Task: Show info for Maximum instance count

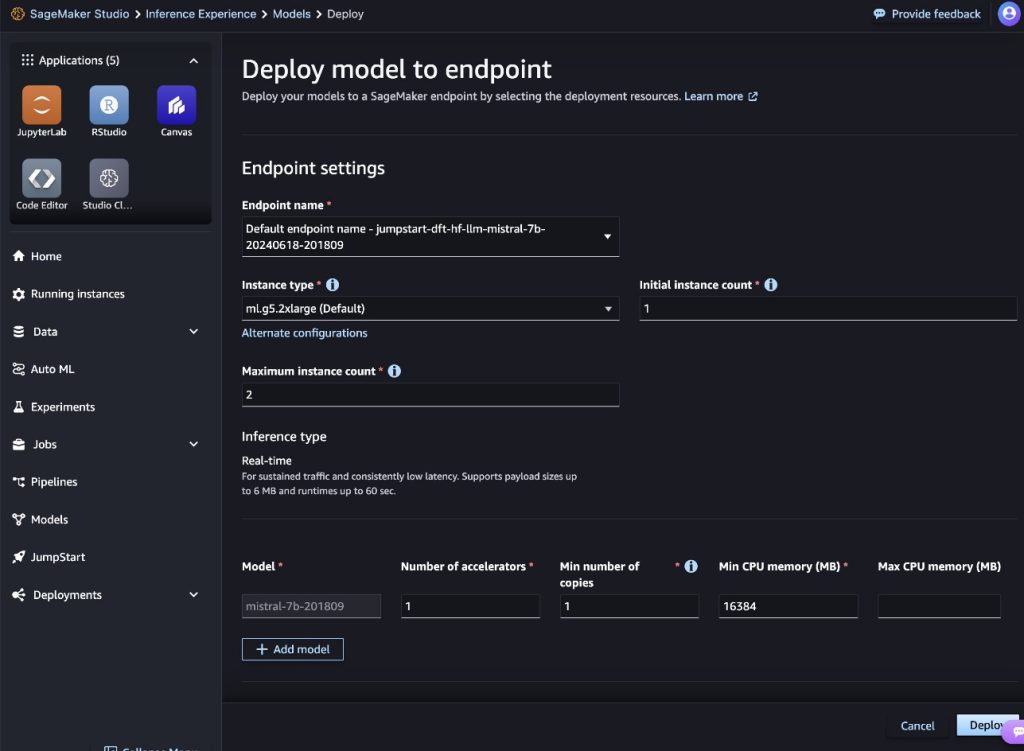Action: (394, 371)
